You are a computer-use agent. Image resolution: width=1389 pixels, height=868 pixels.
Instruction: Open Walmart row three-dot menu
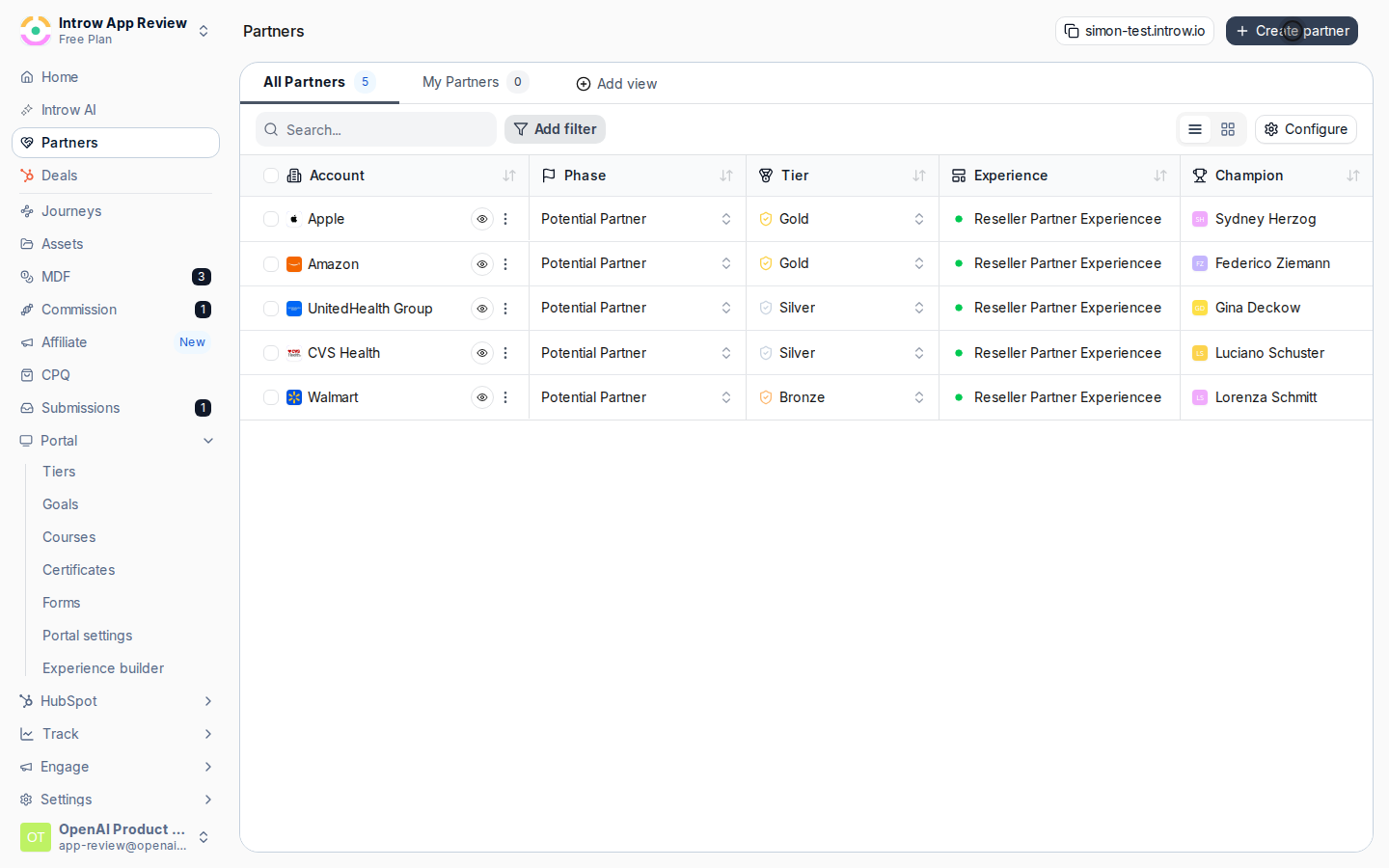pyautogui.click(x=505, y=397)
